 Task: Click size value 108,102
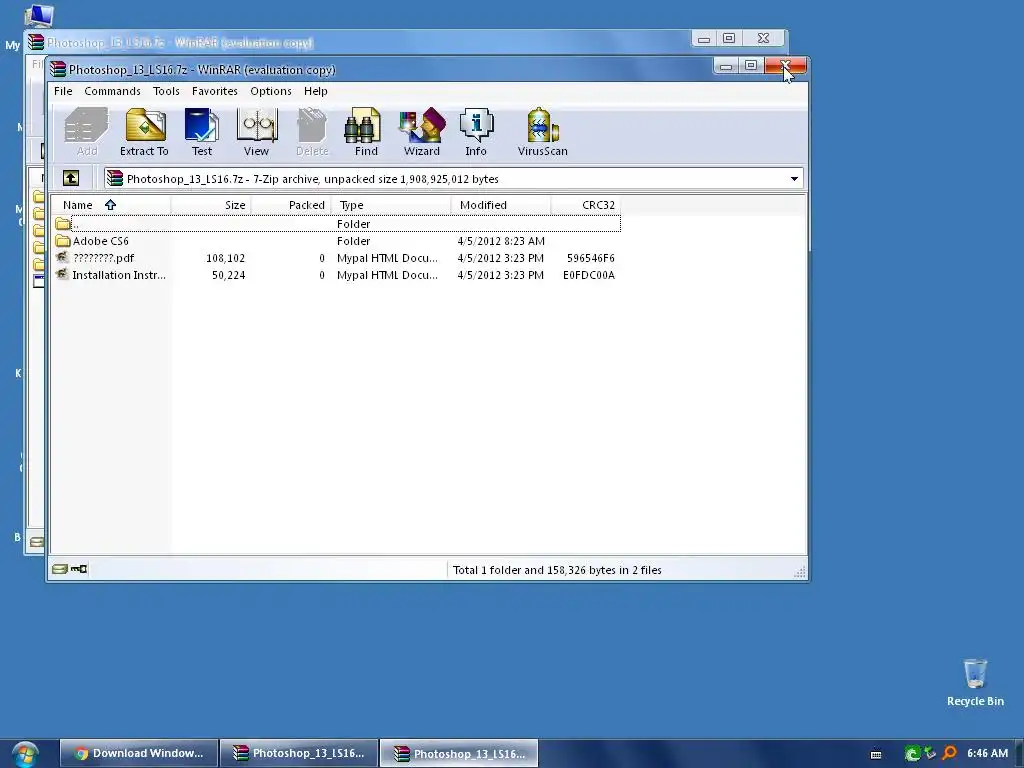(225, 258)
